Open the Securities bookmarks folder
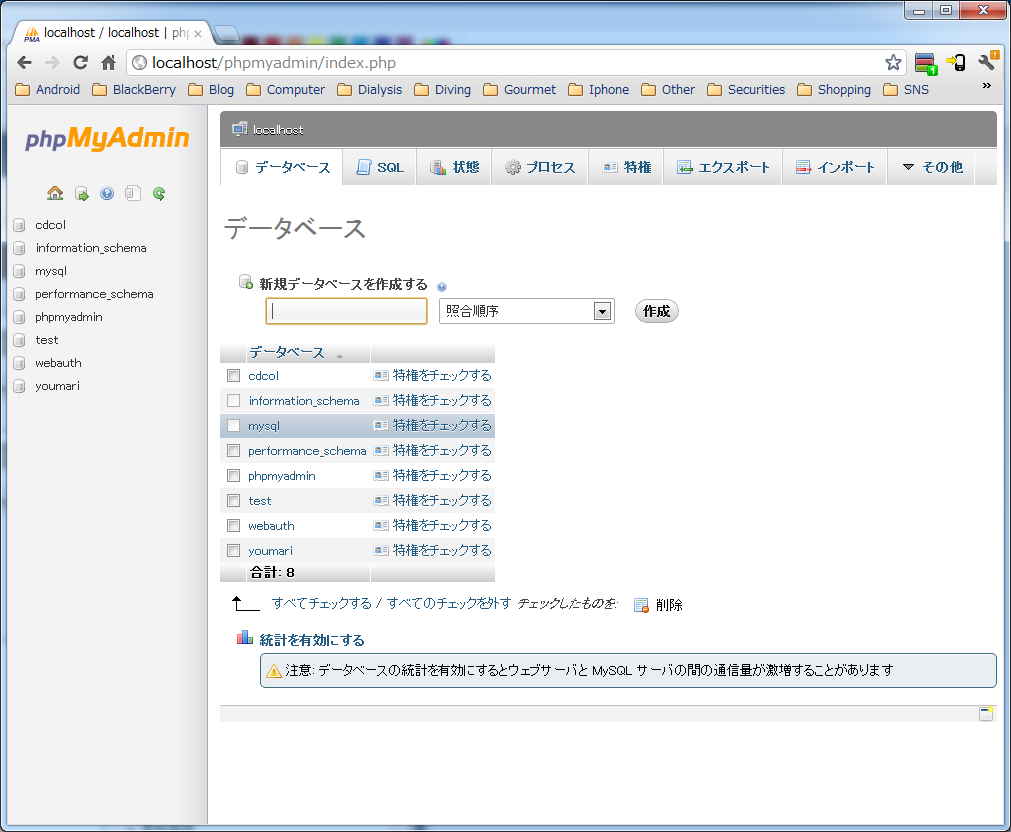Image resolution: width=1011 pixels, height=832 pixels. [x=746, y=90]
